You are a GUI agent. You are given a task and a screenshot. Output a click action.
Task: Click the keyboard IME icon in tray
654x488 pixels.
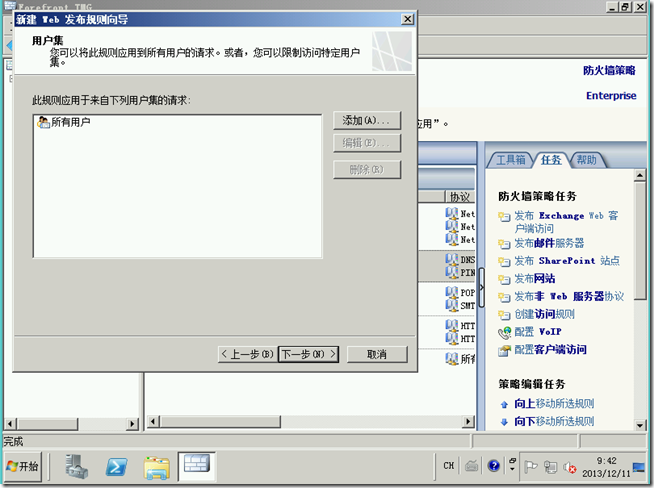[x=471, y=465]
